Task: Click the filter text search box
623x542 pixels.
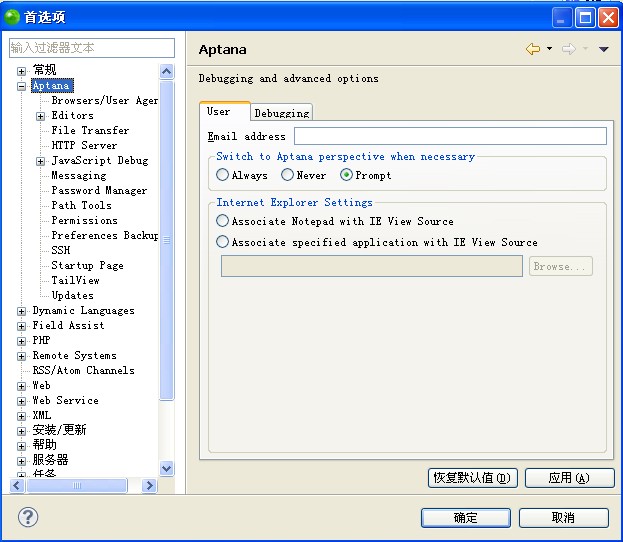Action: [x=92, y=48]
